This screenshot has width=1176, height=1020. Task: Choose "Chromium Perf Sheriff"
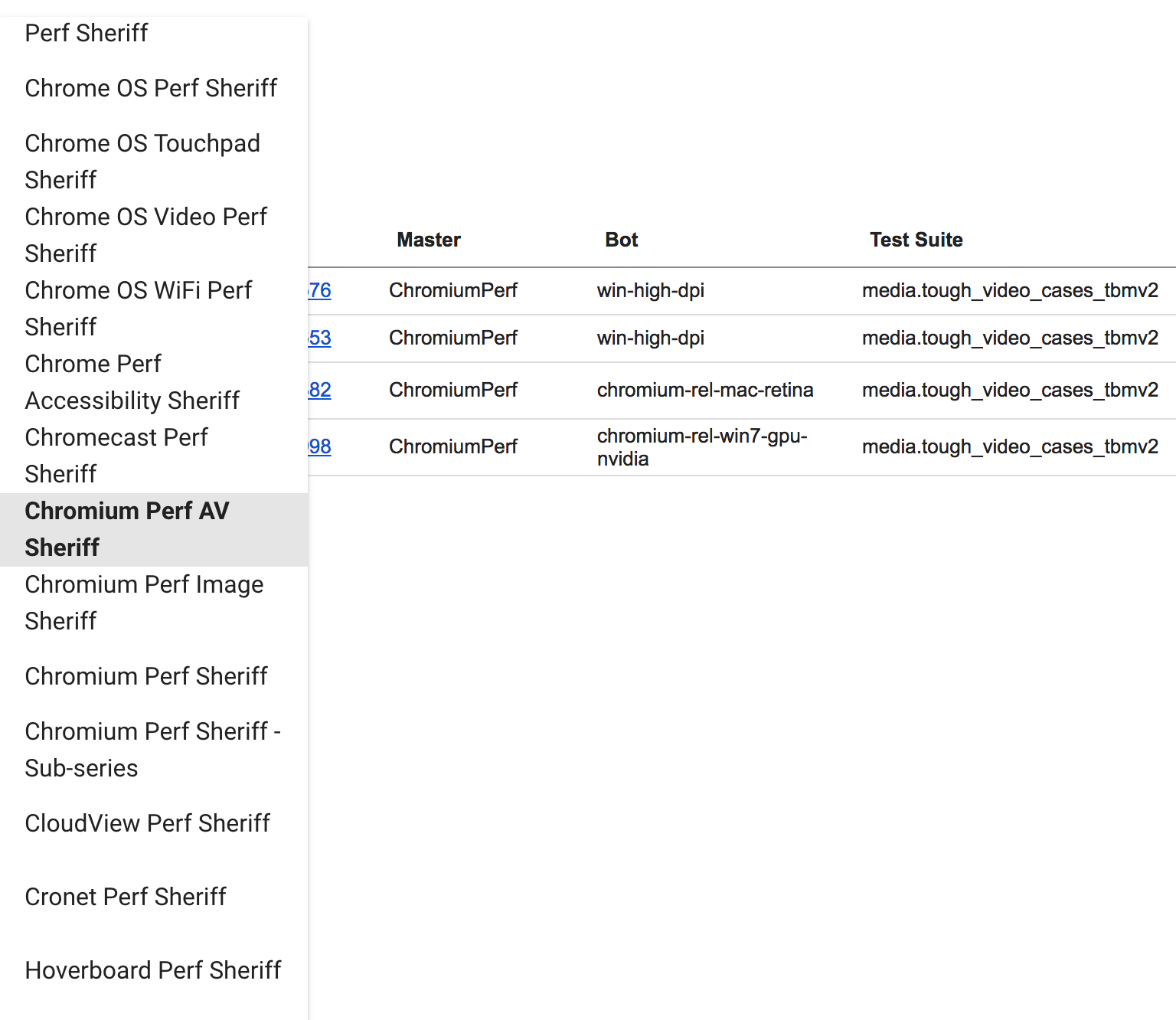click(x=146, y=677)
